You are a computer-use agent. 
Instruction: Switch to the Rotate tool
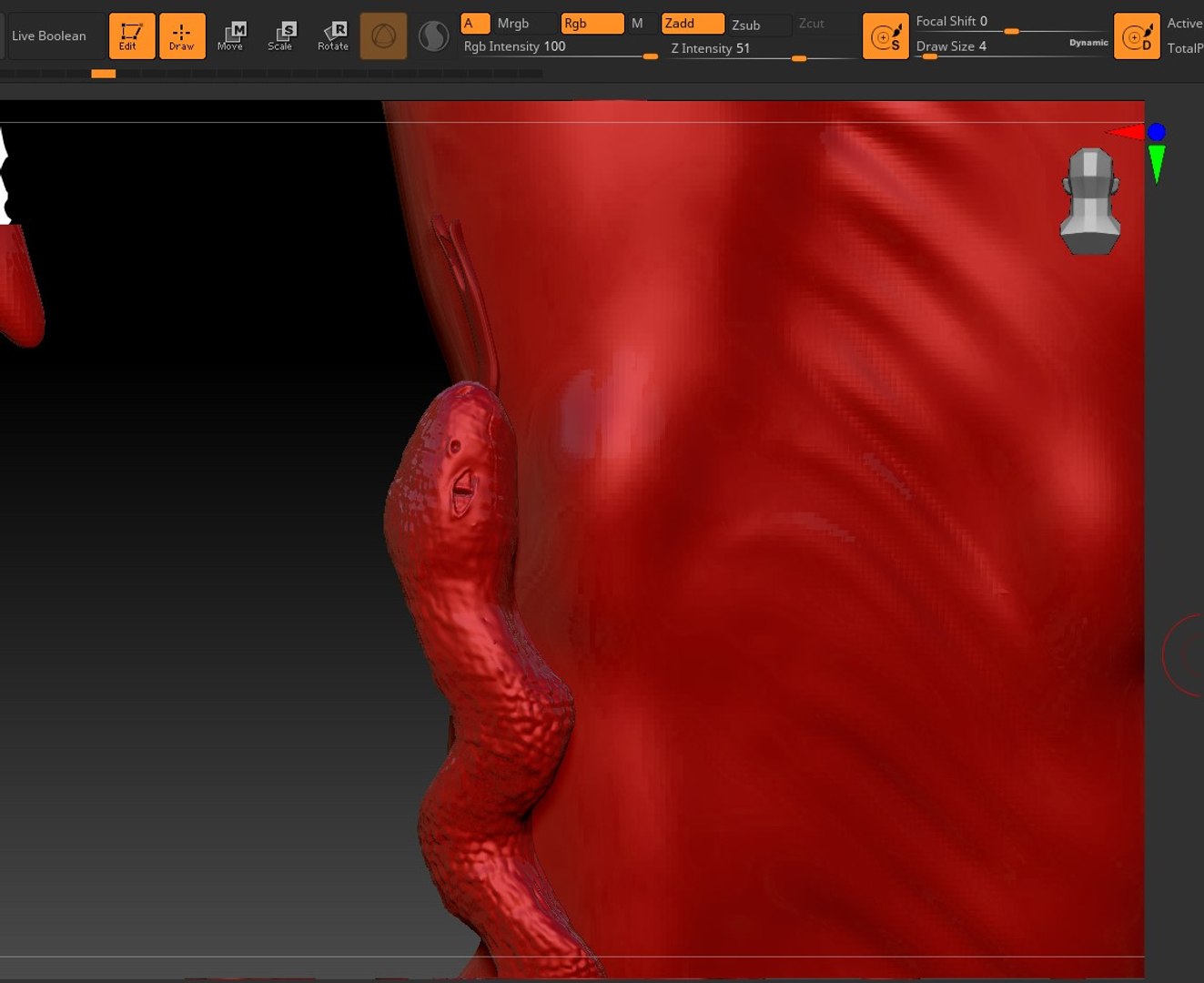coord(333,35)
